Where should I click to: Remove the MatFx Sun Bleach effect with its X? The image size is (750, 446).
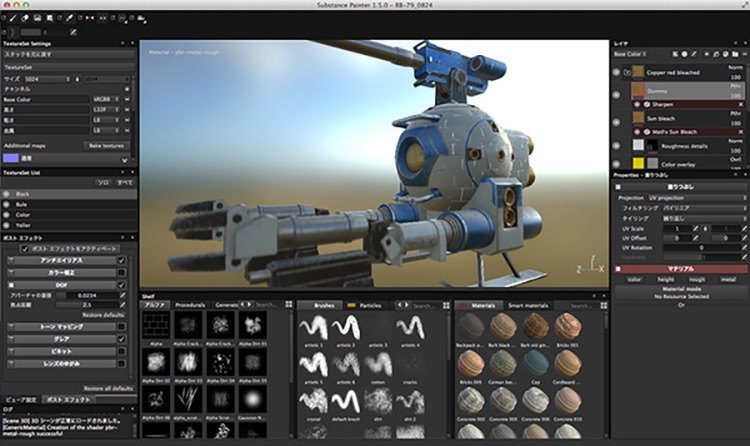pyautogui.click(x=741, y=132)
